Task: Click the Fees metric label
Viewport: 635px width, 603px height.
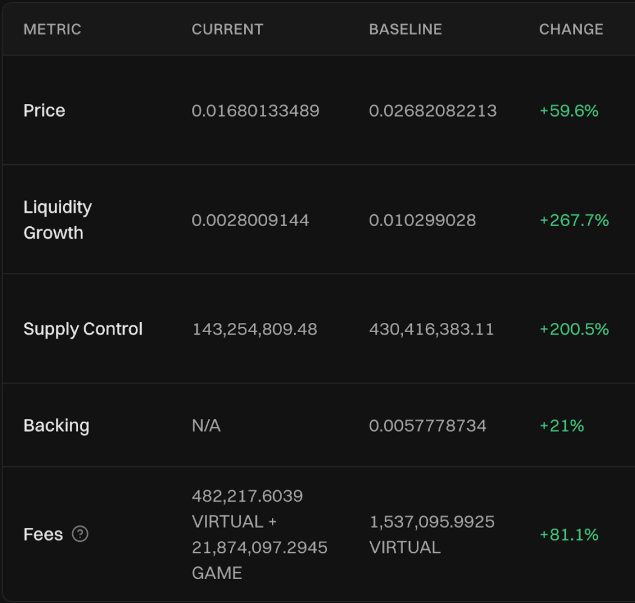Action: pyautogui.click(x=43, y=534)
